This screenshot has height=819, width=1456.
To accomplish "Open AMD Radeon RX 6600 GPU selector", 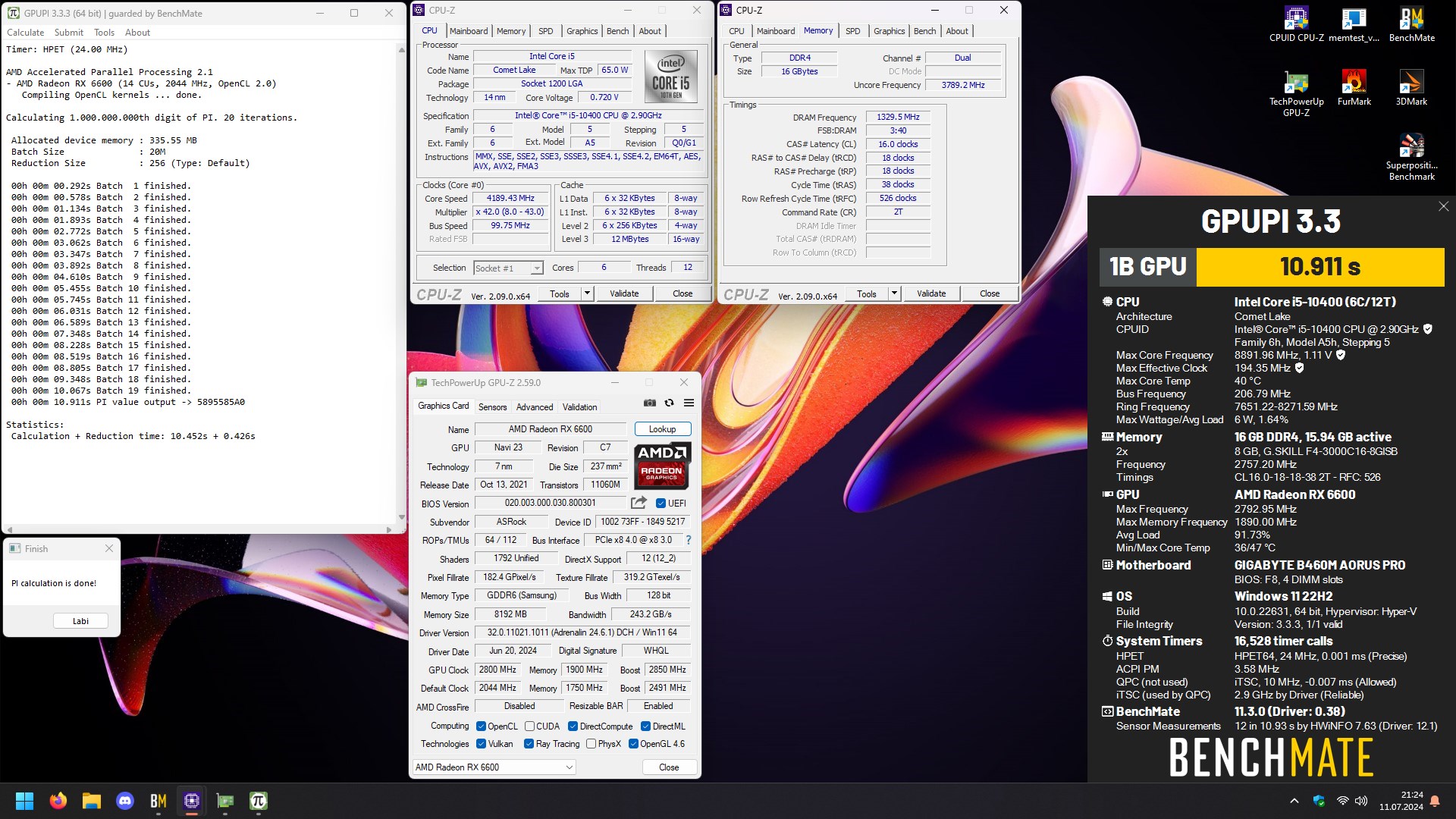I will [x=494, y=767].
